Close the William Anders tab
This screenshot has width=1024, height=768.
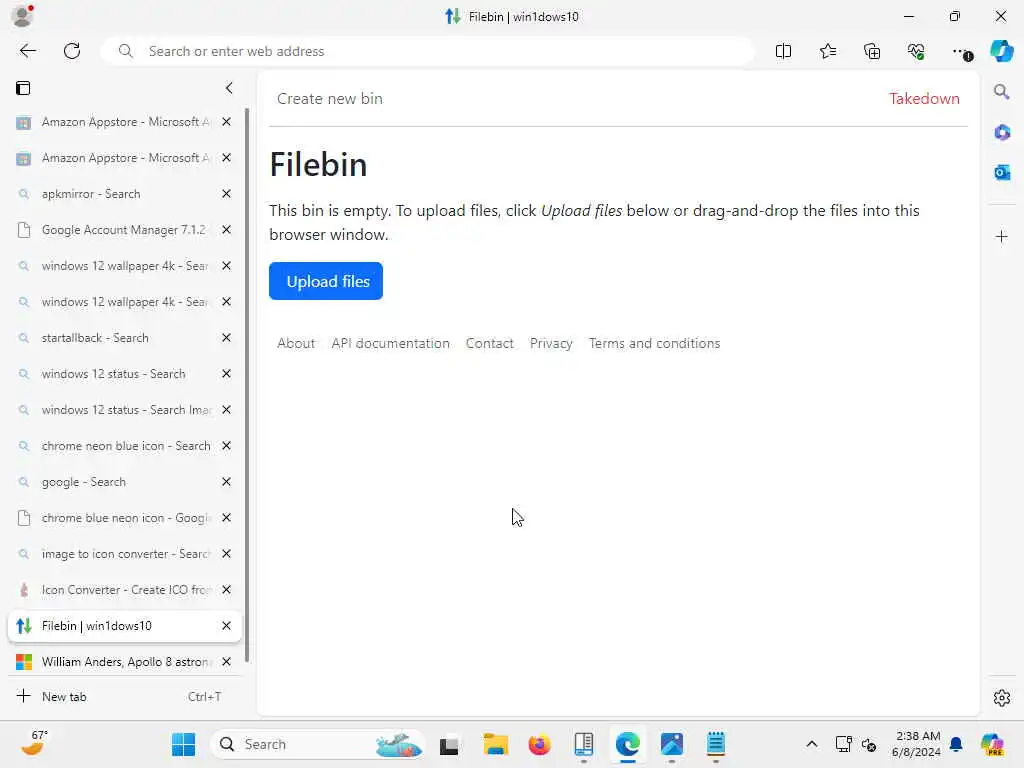tap(226, 662)
